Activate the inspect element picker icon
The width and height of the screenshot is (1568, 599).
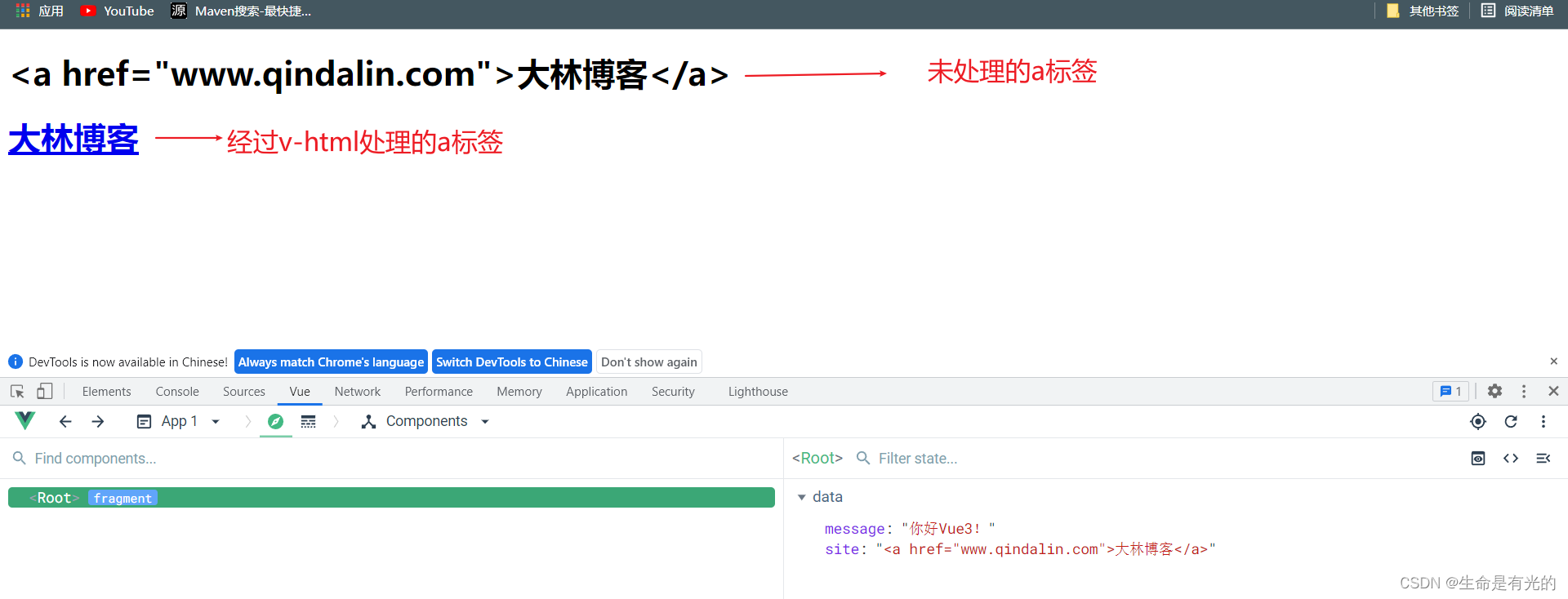tap(17, 392)
